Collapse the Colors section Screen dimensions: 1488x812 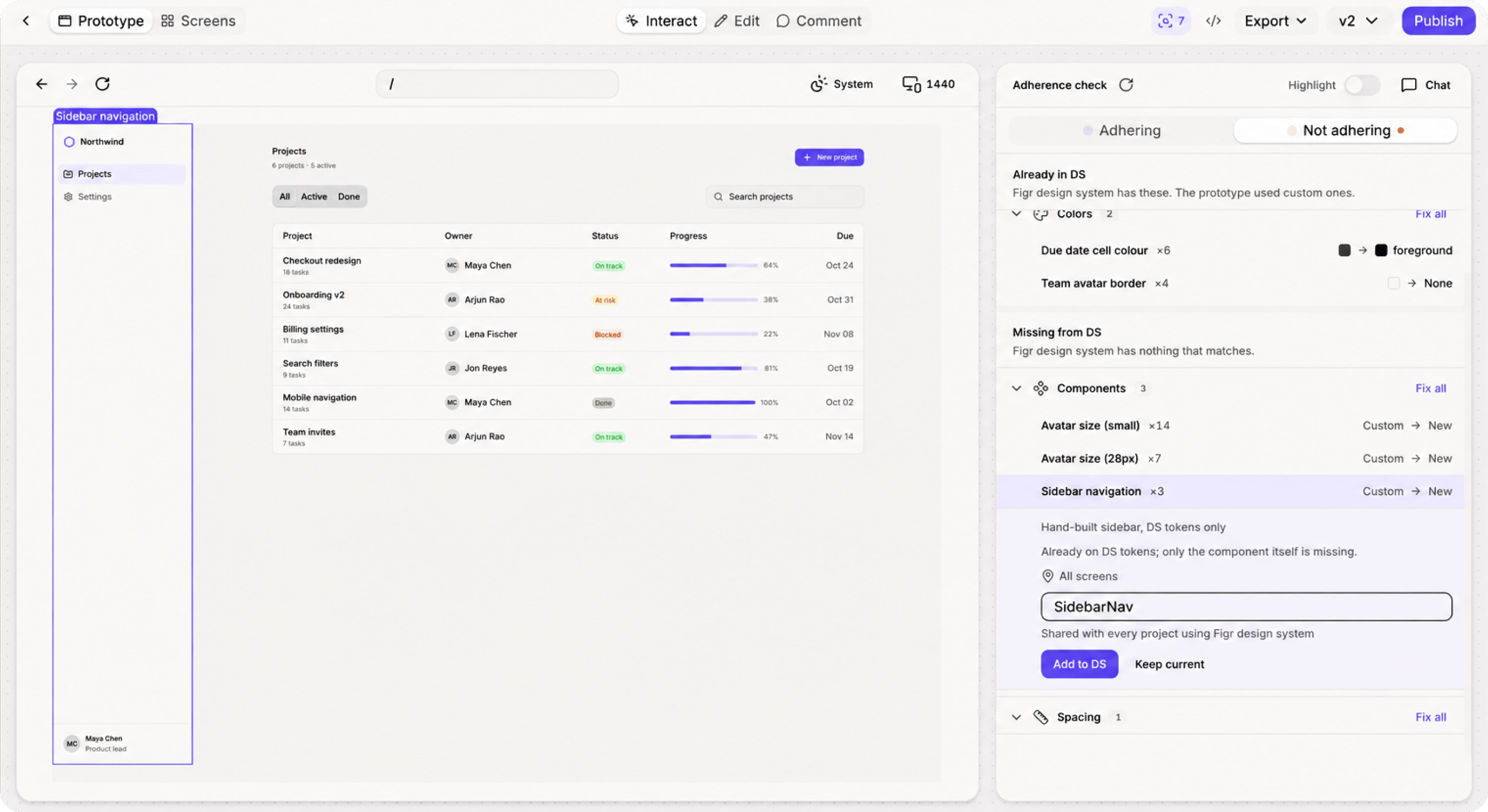(x=1017, y=214)
